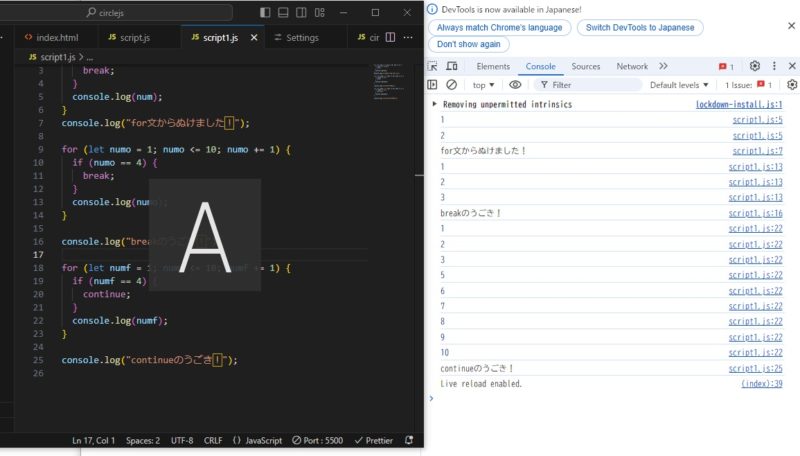This screenshot has height=456, width=800.
Task: Open VS Code notifications bell
Action: point(408,440)
